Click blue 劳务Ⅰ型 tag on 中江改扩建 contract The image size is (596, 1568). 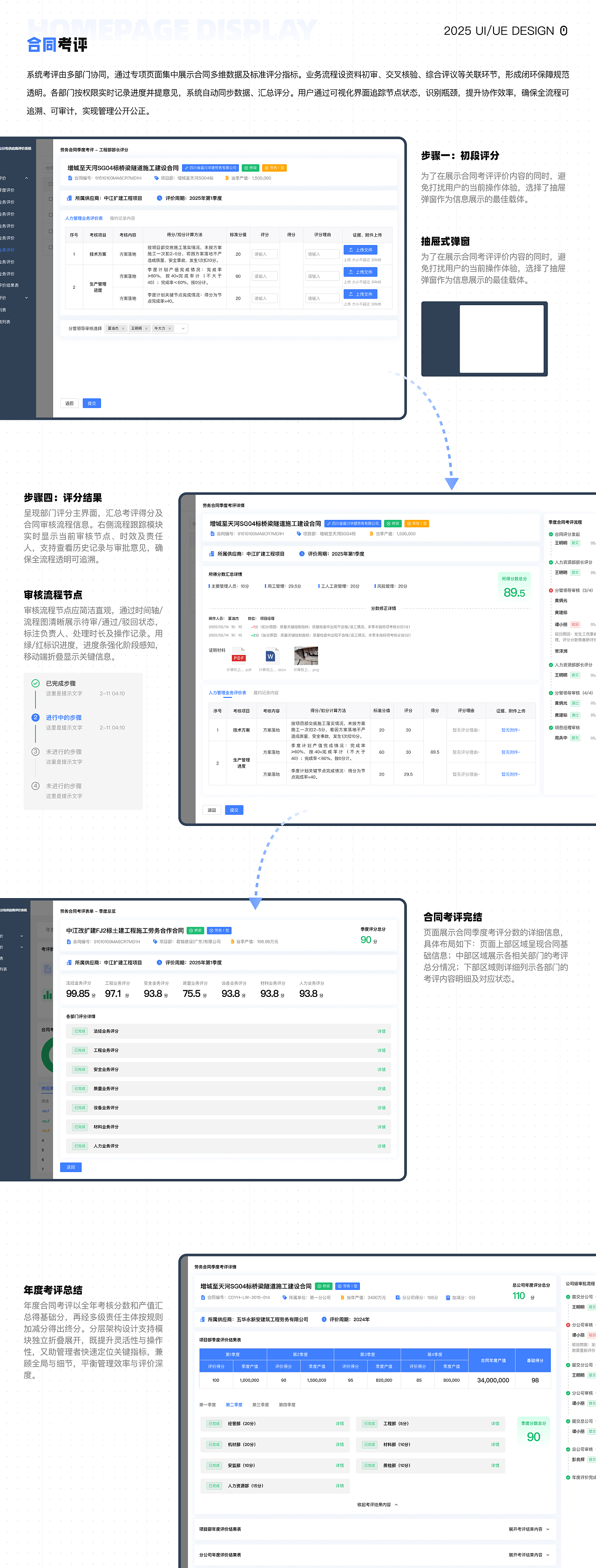[220, 931]
